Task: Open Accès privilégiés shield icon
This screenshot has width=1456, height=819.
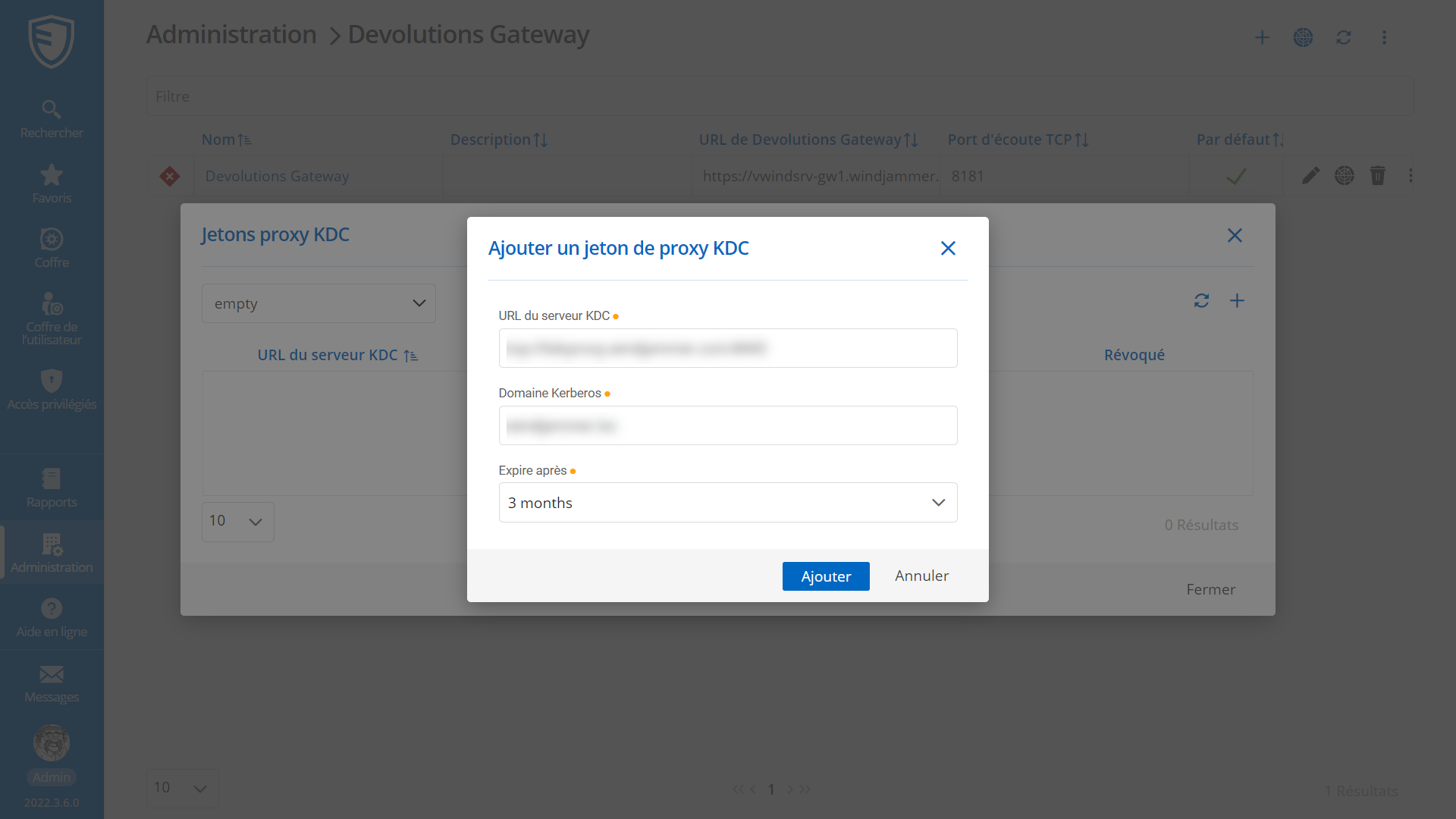Action: 52,381
